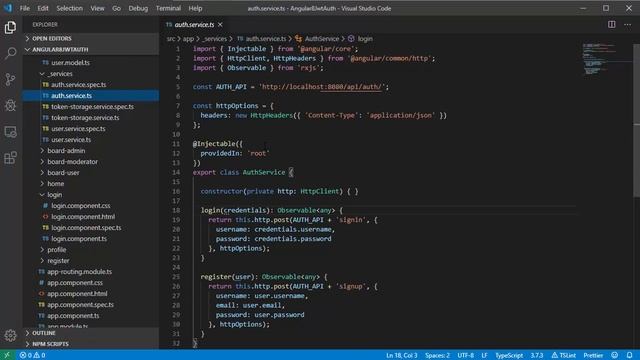
Task: Expand the Open Editors section
Action: [91, 38]
